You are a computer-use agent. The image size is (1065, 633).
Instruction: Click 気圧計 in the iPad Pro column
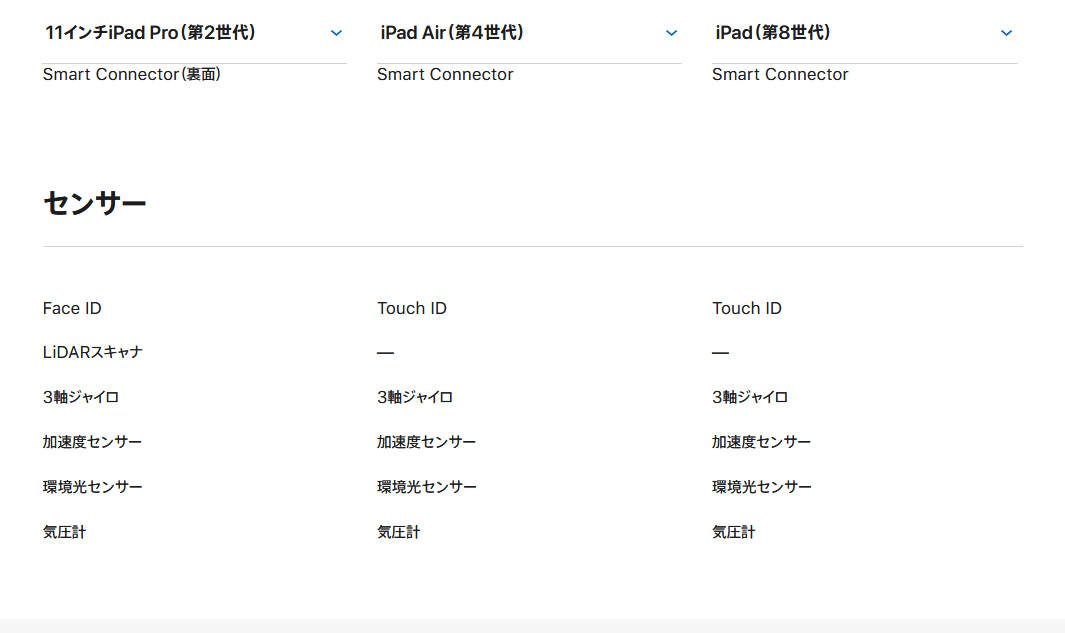(65, 532)
